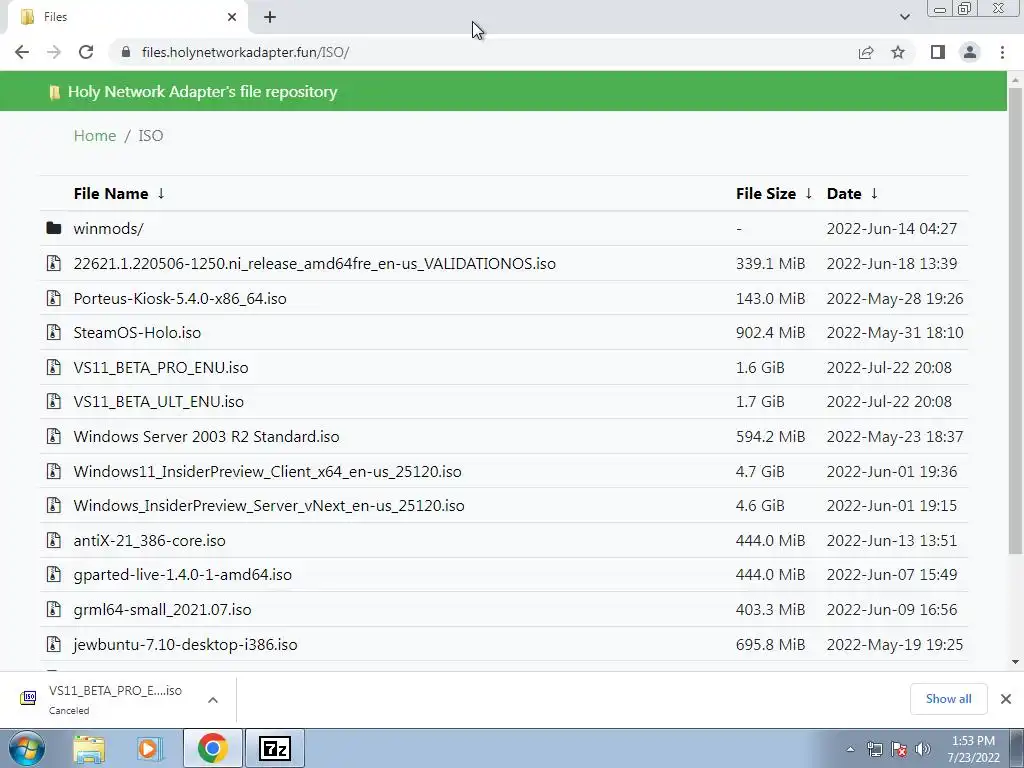Click the network tray icon
The image size is (1024, 768).
point(874,749)
